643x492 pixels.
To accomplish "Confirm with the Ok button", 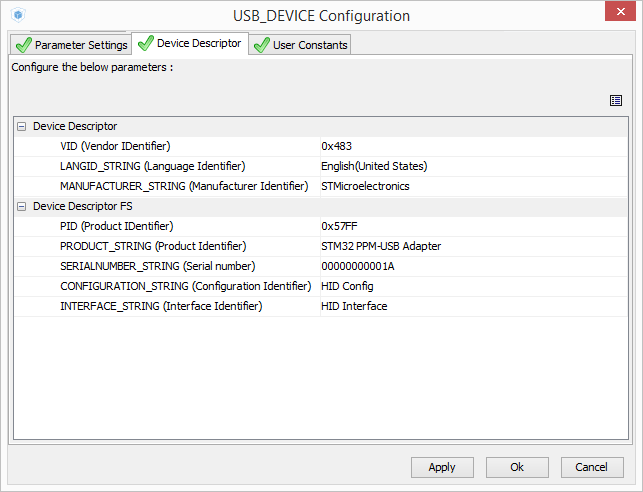I will pos(517,467).
